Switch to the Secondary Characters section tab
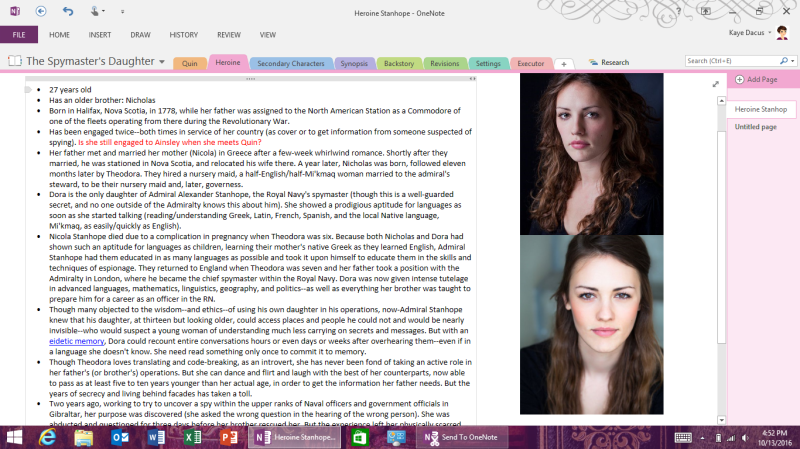 [290, 62]
